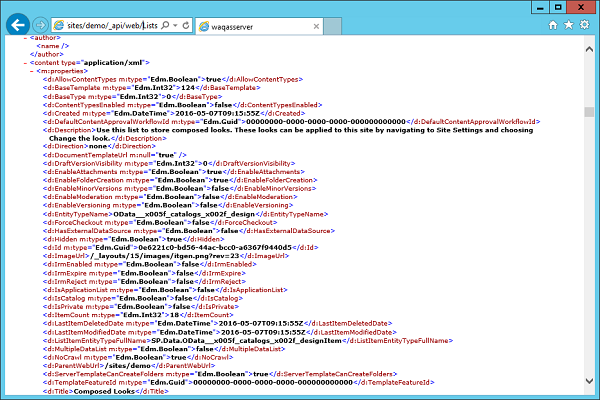This screenshot has width=600, height=400.
Task: Collapse the m:properties XML node
Action: (32, 71)
